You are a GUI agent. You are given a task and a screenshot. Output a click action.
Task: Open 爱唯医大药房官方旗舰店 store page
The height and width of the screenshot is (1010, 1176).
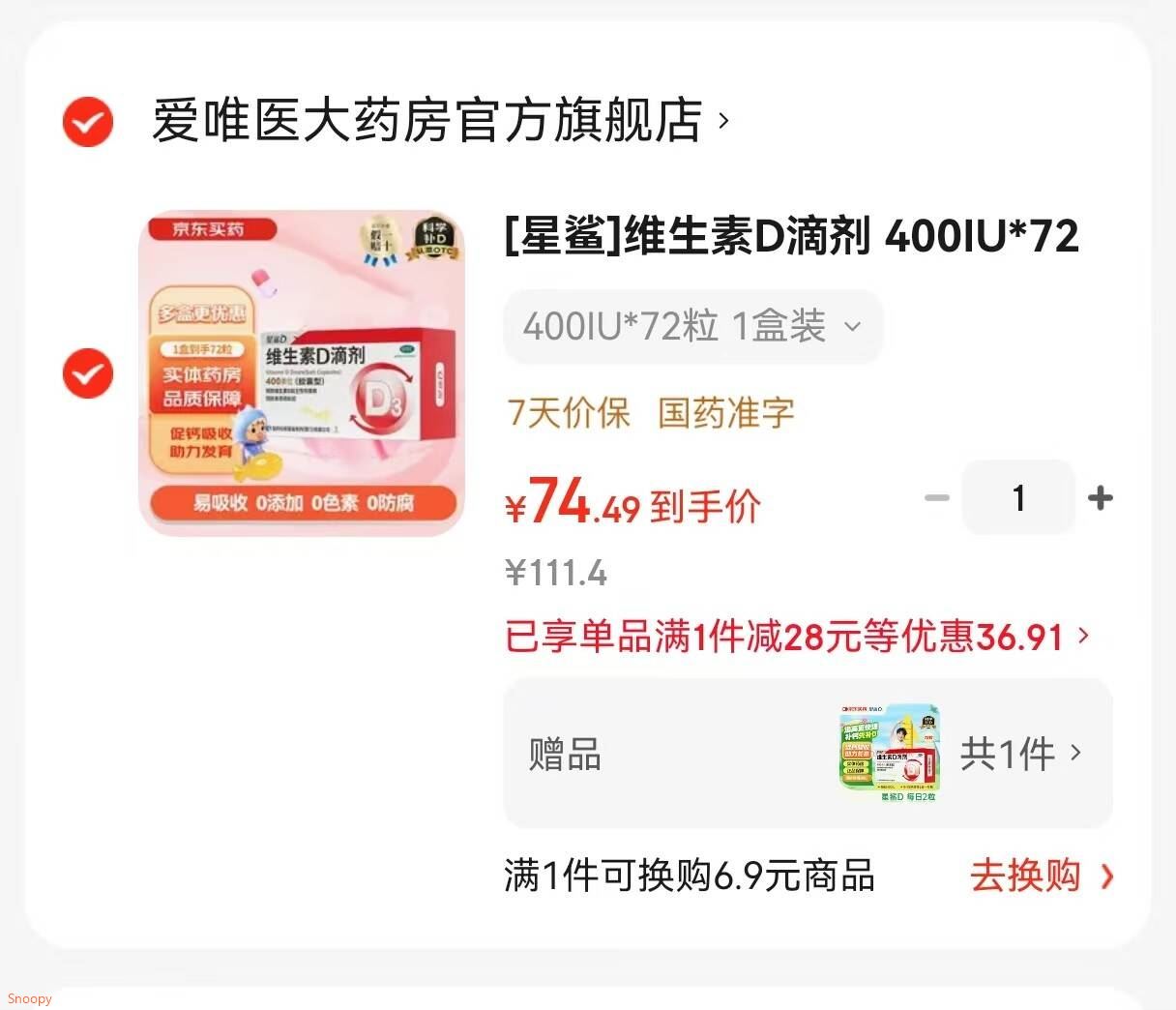point(426,121)
